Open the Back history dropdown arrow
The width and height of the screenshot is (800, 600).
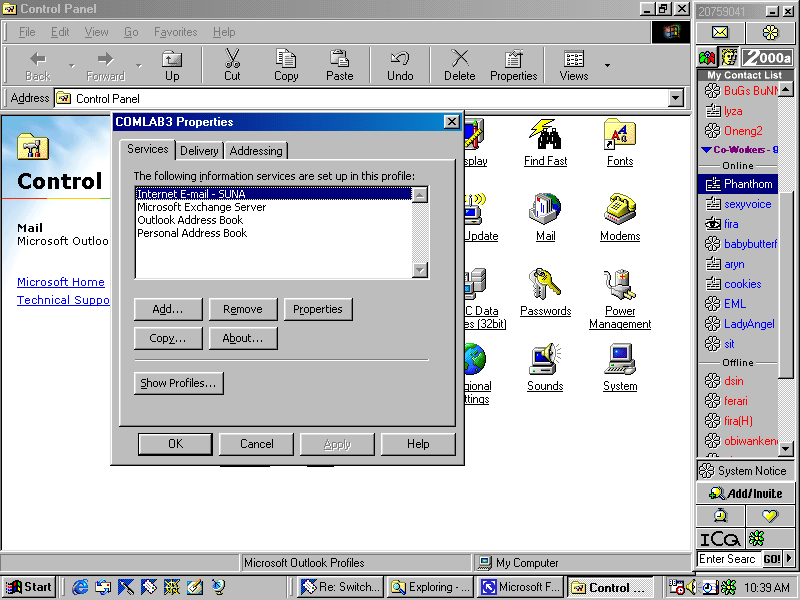(71, 65)
